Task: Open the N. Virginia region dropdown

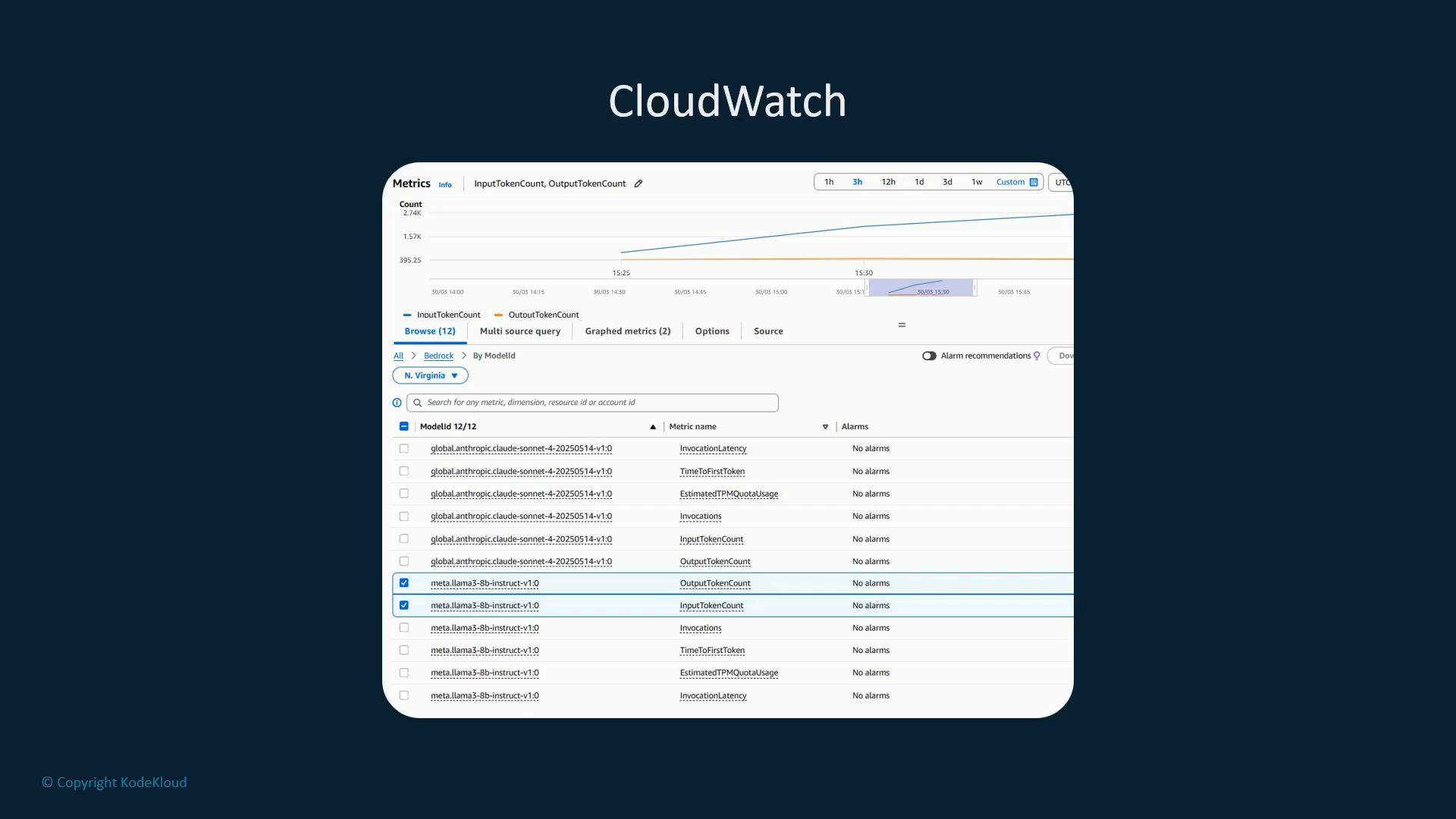Action: (430, 375)
